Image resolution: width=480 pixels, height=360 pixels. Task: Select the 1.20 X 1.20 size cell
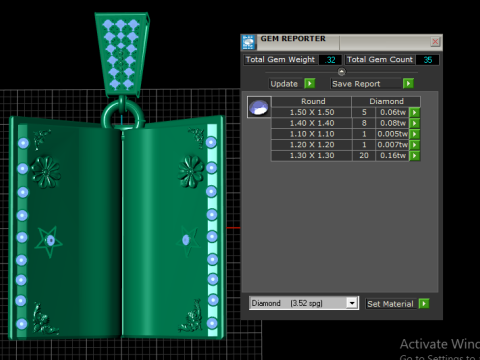pyautogui.click(x=312, y=145)
